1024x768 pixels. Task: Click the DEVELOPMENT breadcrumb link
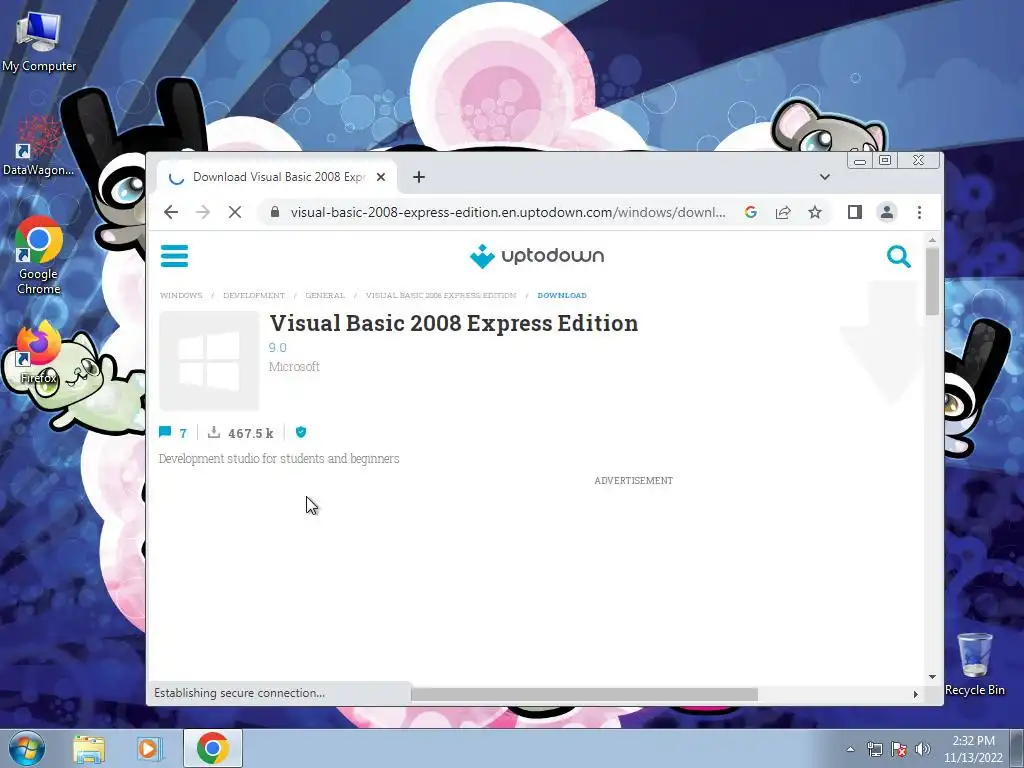click(x=254, y=295)
